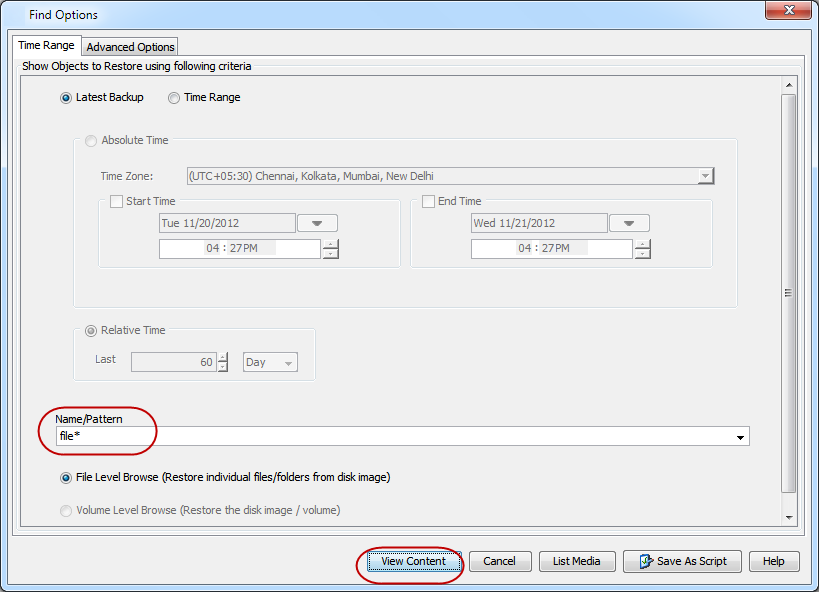This screenshot has width=819, height=592.
Task: Choose File Level Browse option
Action: click(67, 478)
